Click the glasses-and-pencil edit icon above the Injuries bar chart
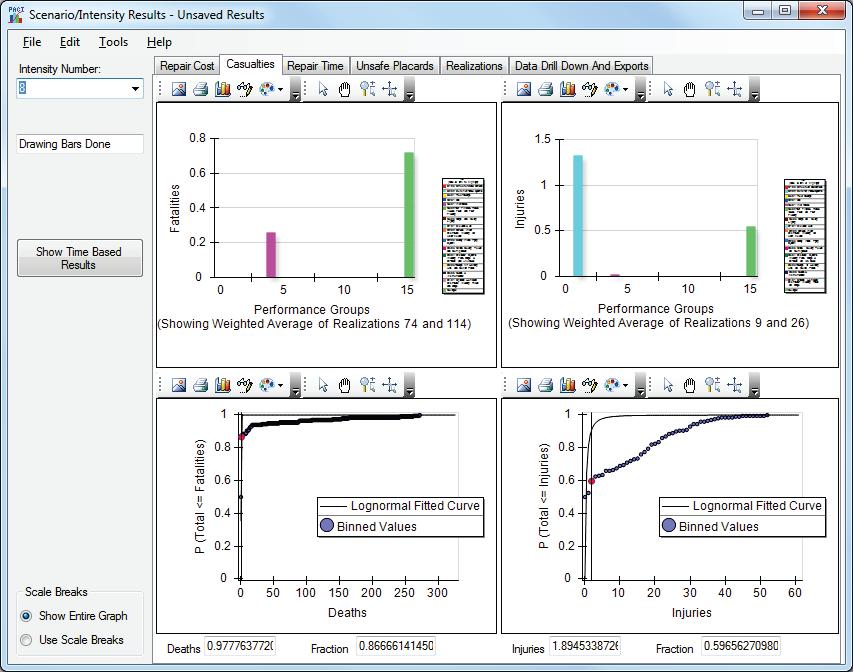The width and height of the screenshot is (853, 672). [590, 89]
